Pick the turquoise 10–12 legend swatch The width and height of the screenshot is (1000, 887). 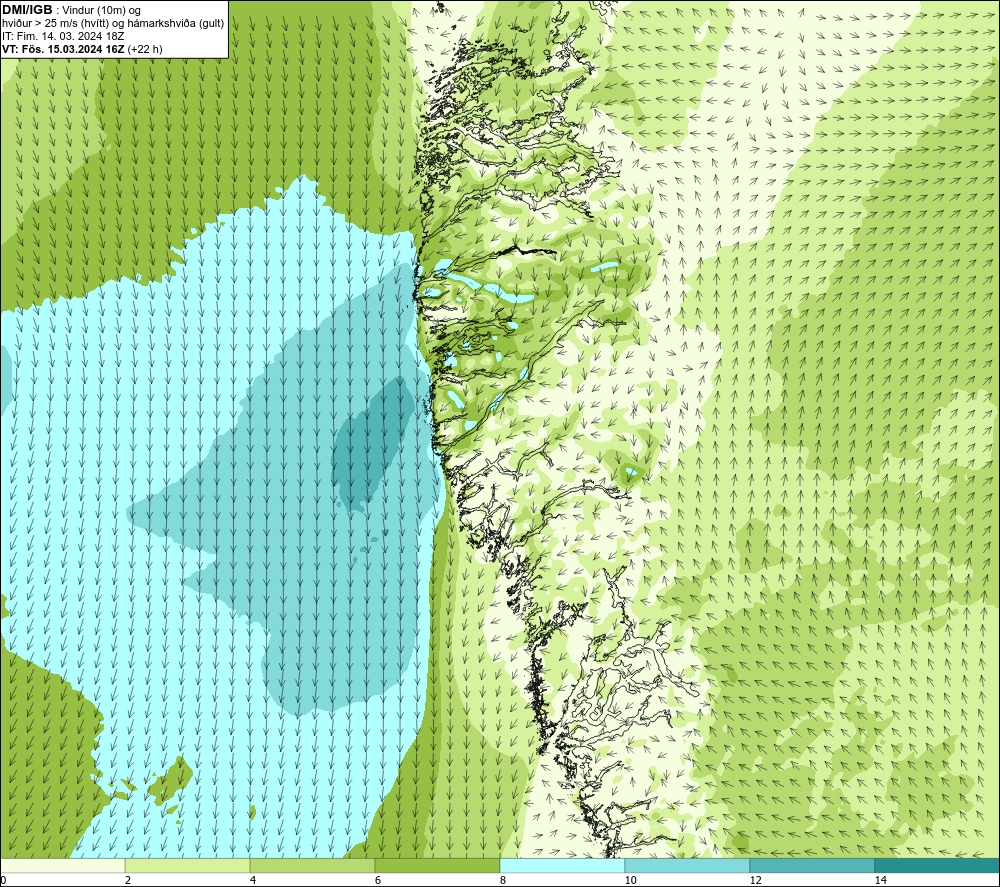688,865
